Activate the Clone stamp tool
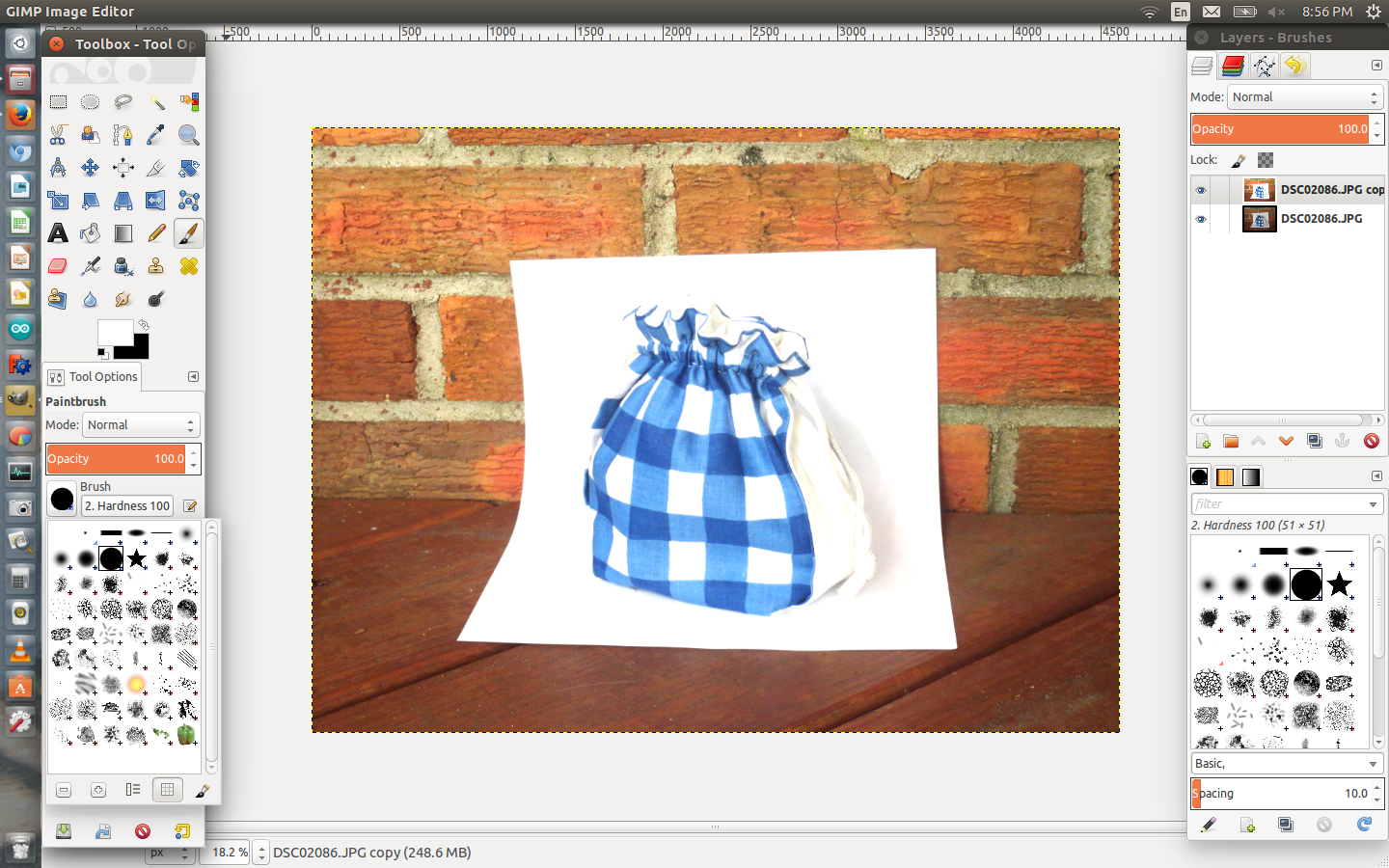 point(156,266)
